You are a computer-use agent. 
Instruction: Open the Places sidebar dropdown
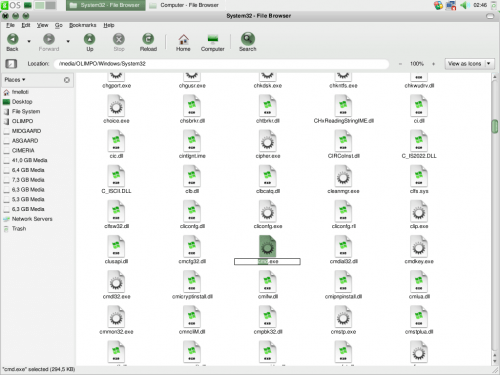[x=15, y=80]
